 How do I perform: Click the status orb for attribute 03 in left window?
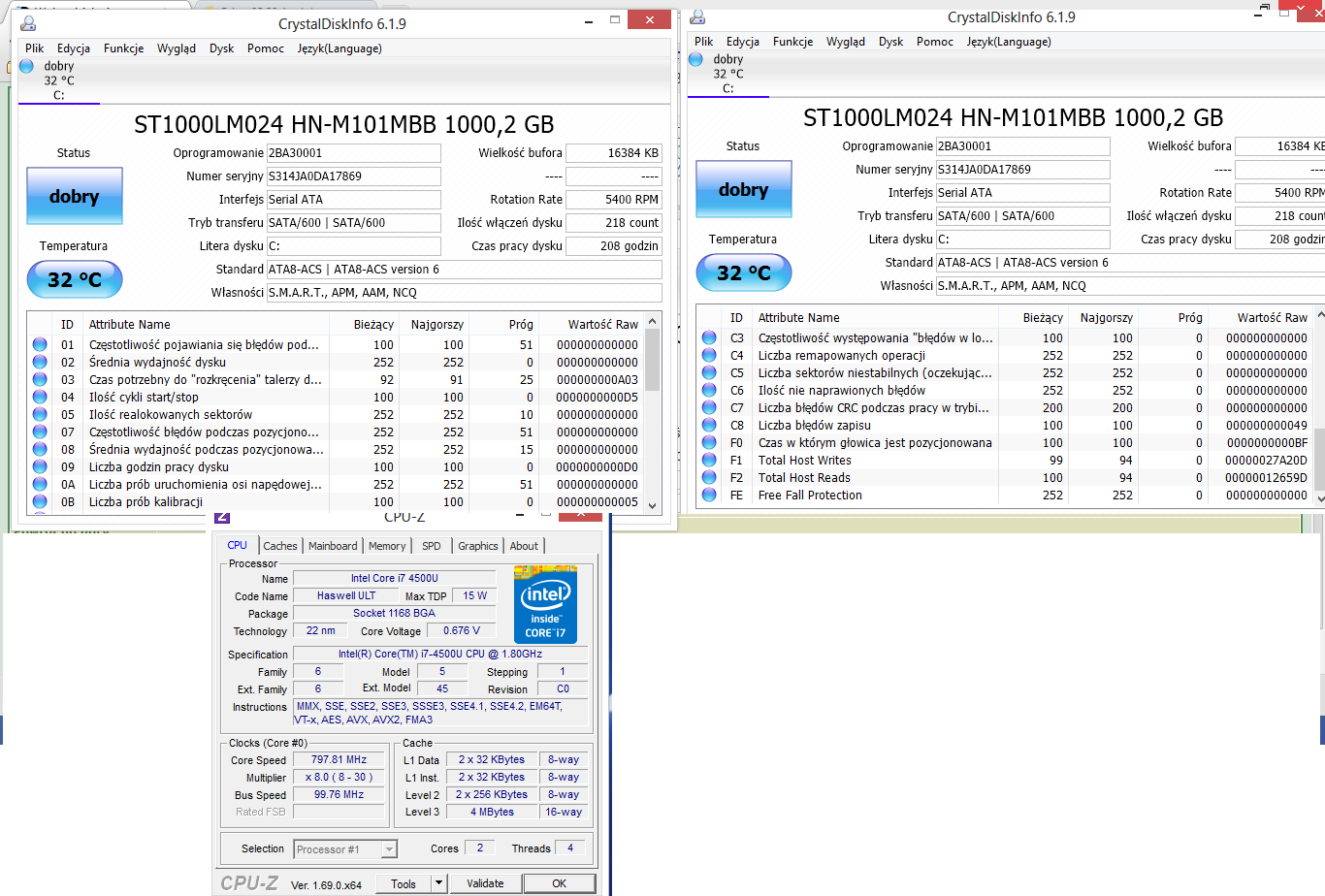click(x=40, y=379)
